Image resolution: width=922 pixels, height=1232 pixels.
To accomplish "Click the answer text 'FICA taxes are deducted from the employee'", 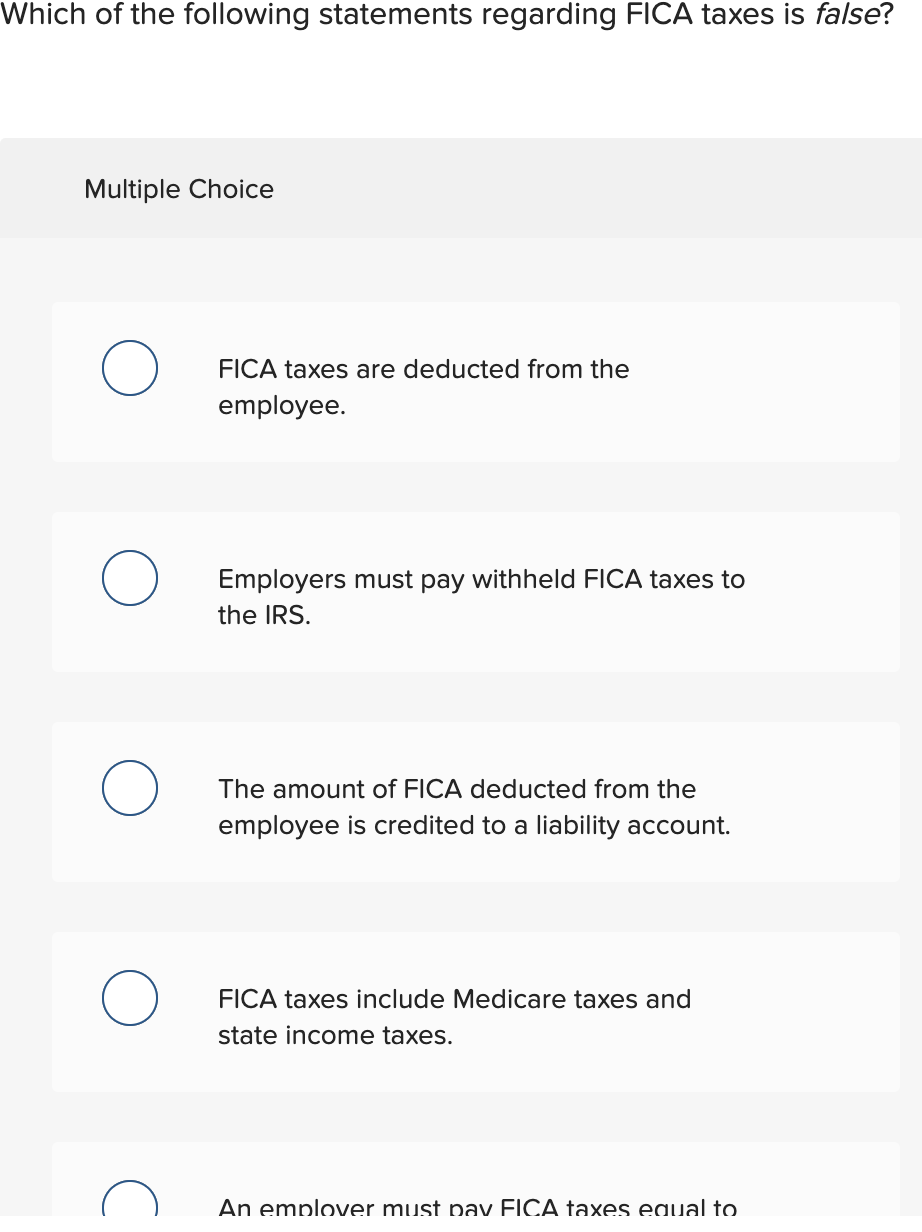I will coord(424,387).
